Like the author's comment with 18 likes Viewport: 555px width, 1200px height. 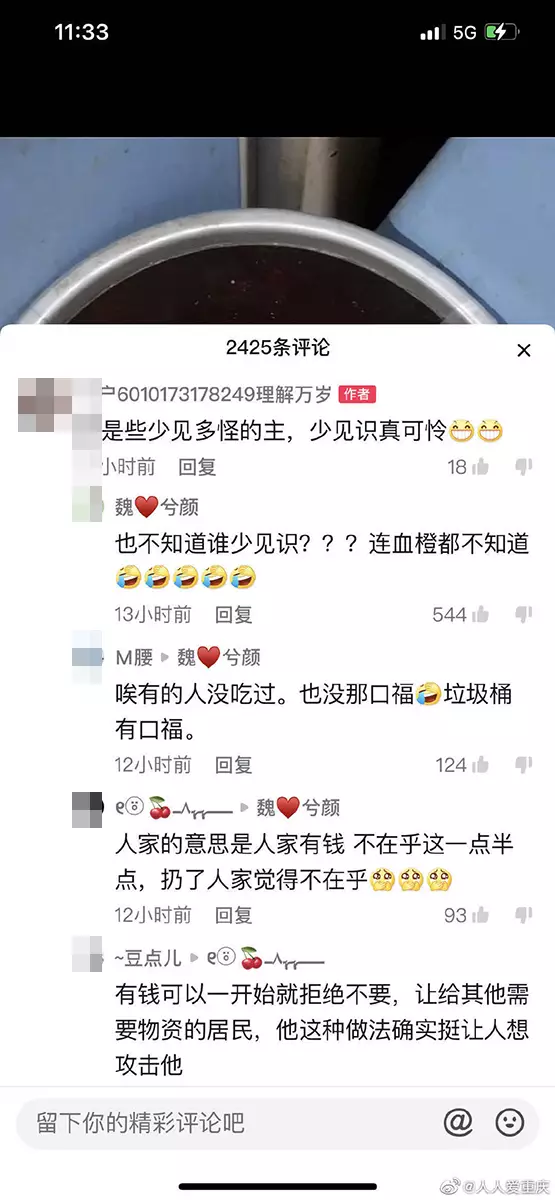coord(481,466)
